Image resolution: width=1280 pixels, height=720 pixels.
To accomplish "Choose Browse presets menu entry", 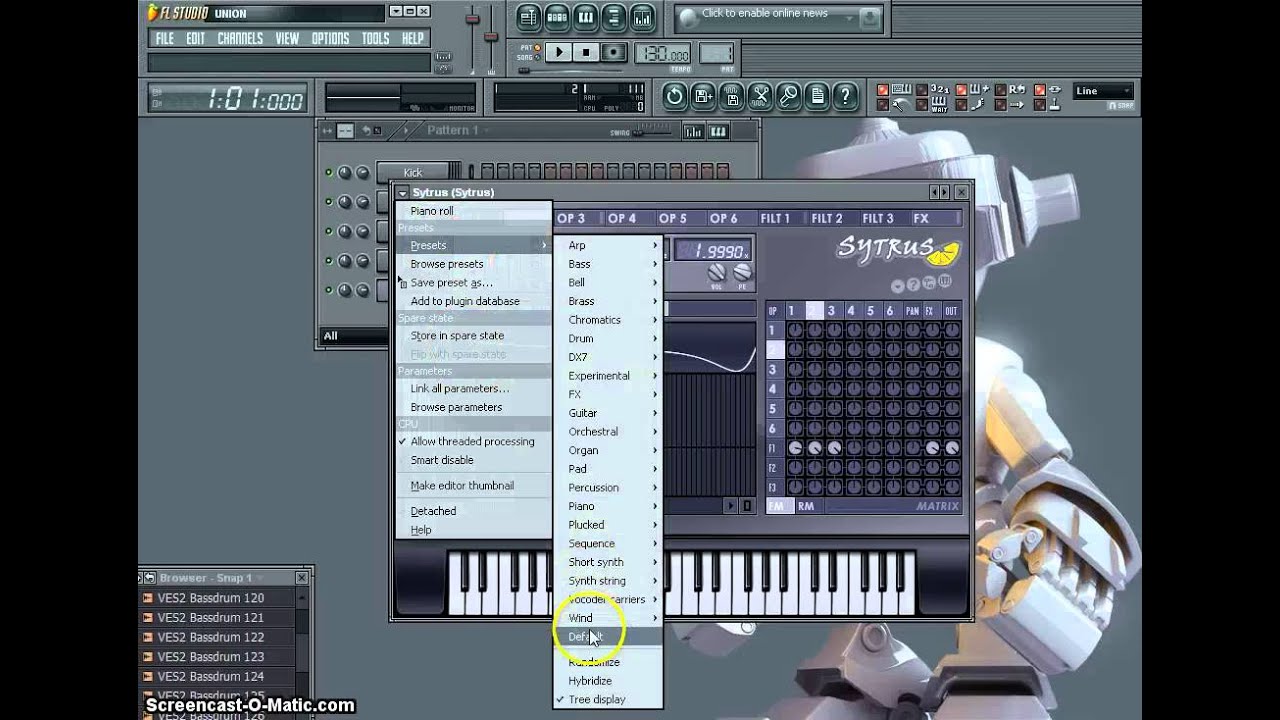I will [x=473, y=264].
